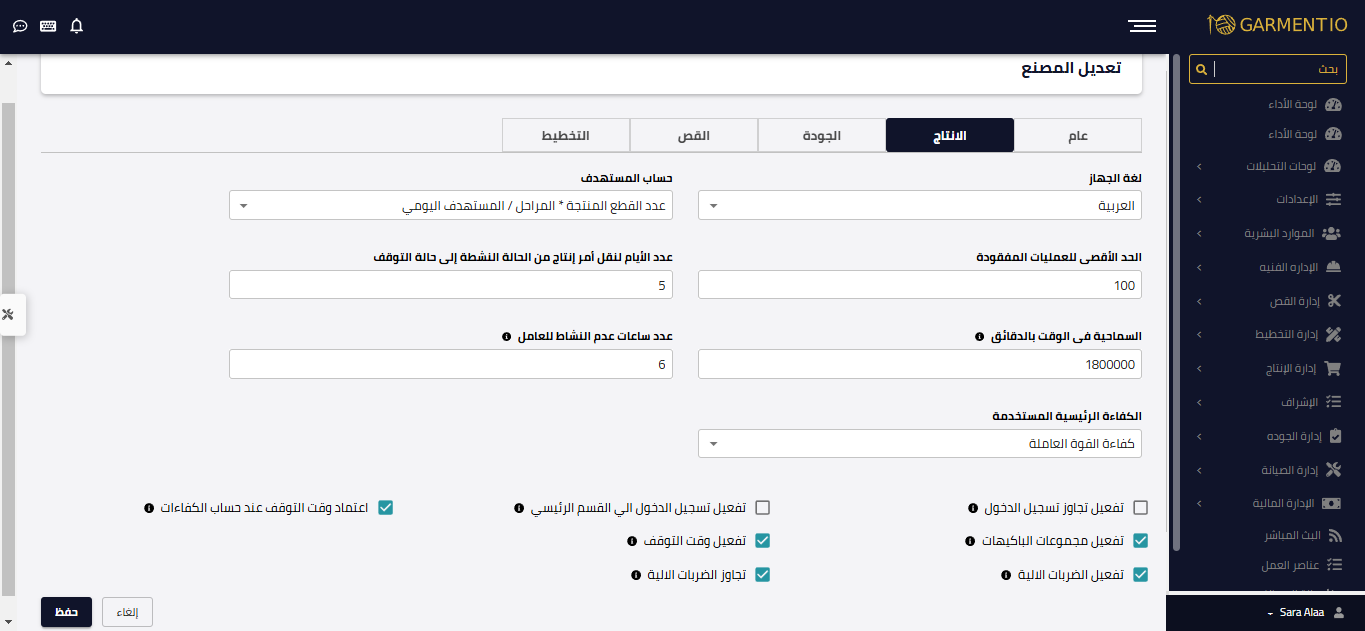Open the tools icon tab on left edge
Screen dimensions: 1365x631
(9, 314)
